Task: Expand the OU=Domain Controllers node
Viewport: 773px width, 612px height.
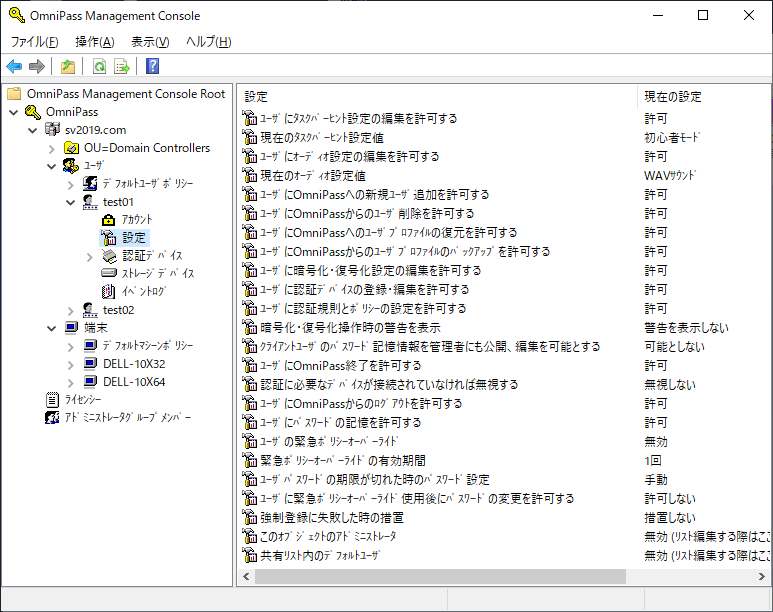Action: point(52,148)
